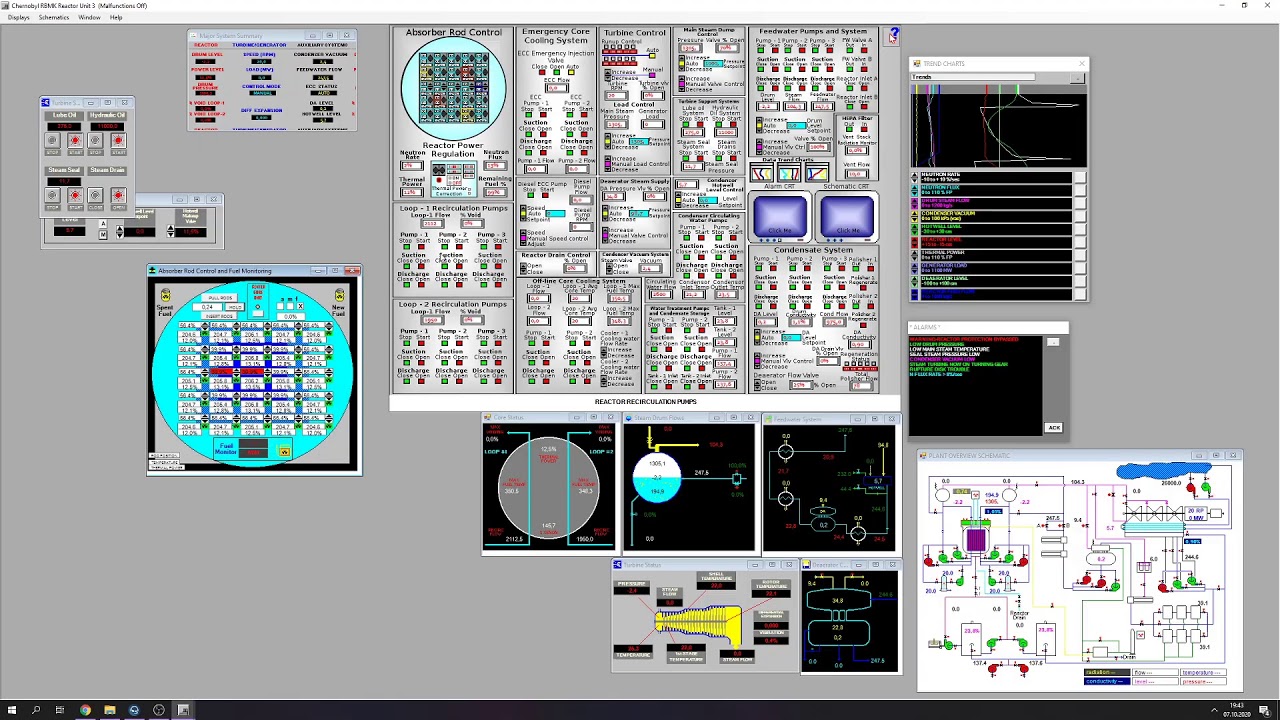Open the Schematics menu

(x=54, y=17)
